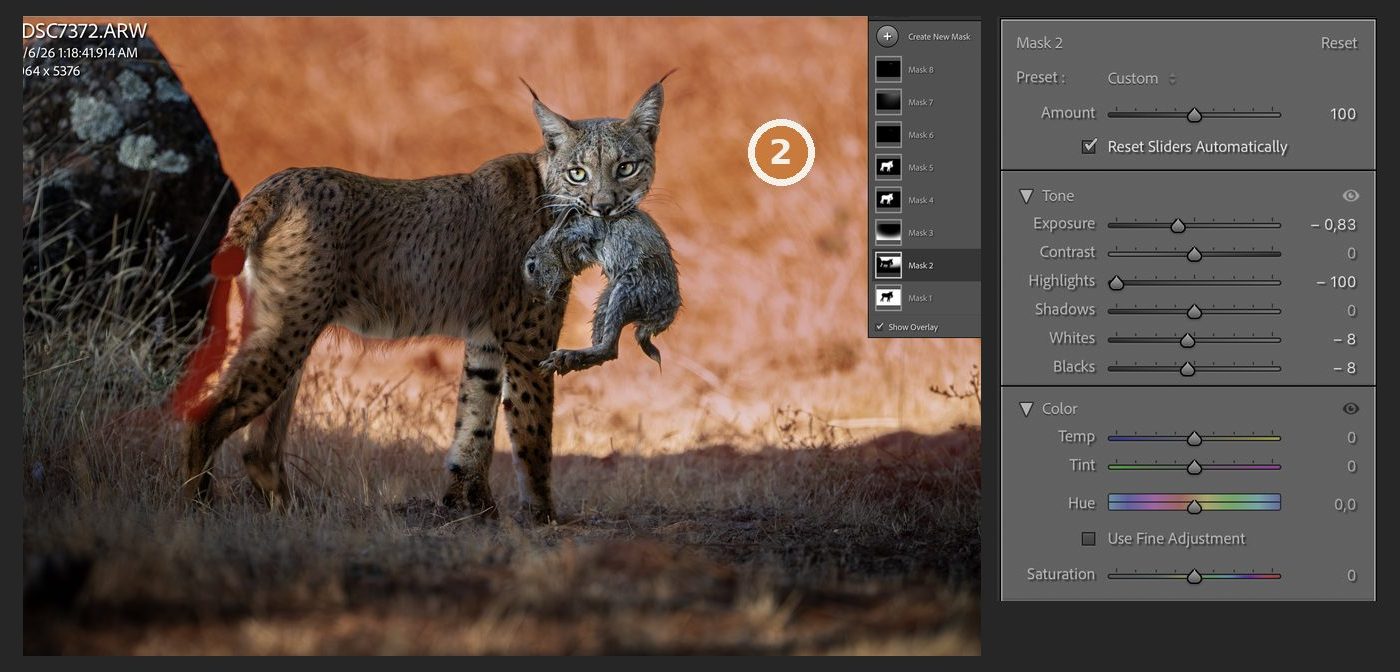Open the Preset Custom dropdown

(1142, 78)
